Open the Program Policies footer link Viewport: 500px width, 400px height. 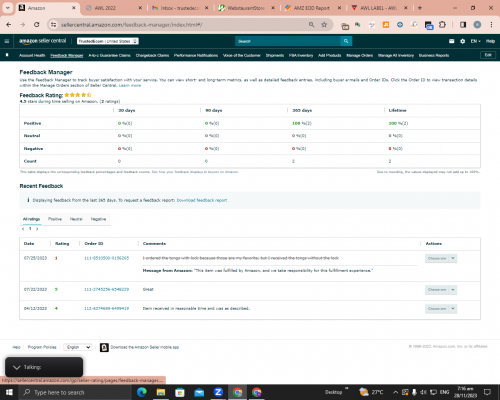coord(42,347)
